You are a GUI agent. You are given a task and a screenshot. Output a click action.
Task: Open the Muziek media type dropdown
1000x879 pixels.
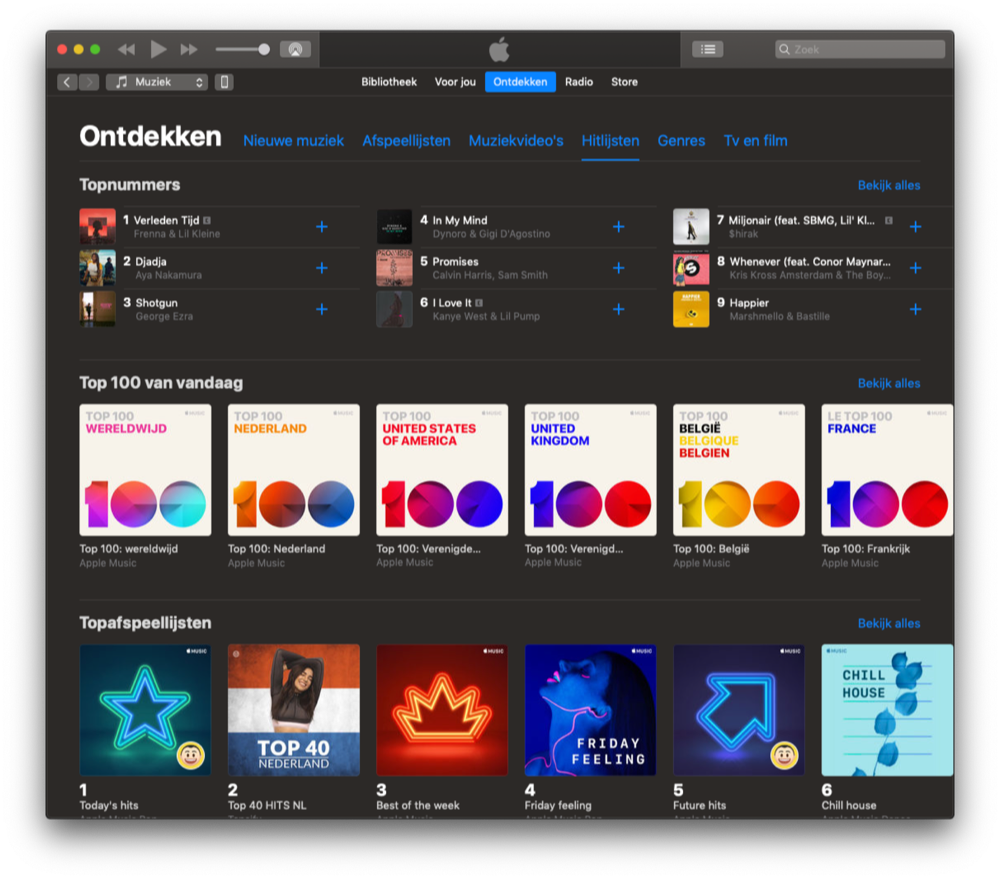157,82
